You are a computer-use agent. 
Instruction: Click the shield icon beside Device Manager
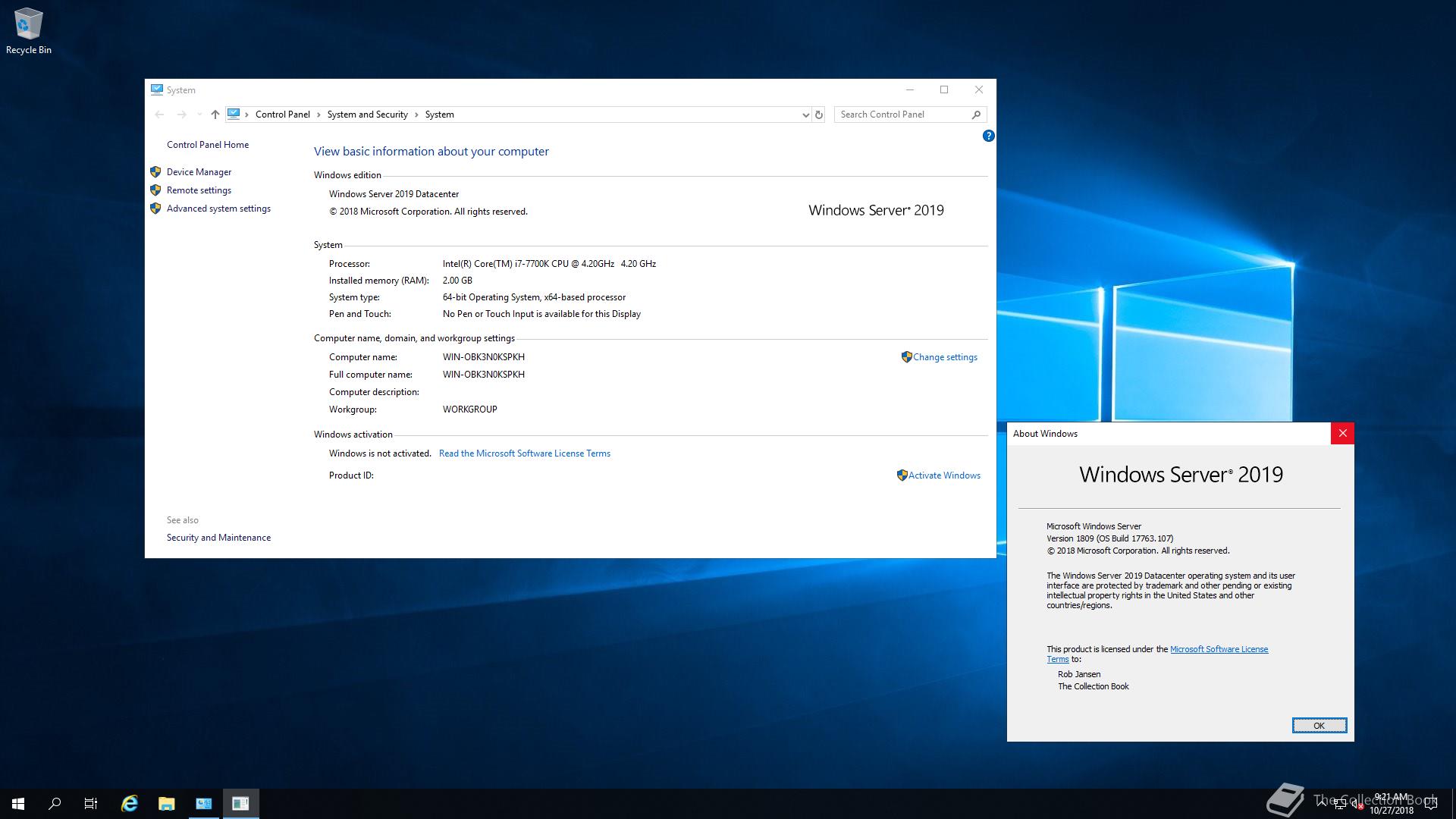pyautogui.click(x=155, y=172)
